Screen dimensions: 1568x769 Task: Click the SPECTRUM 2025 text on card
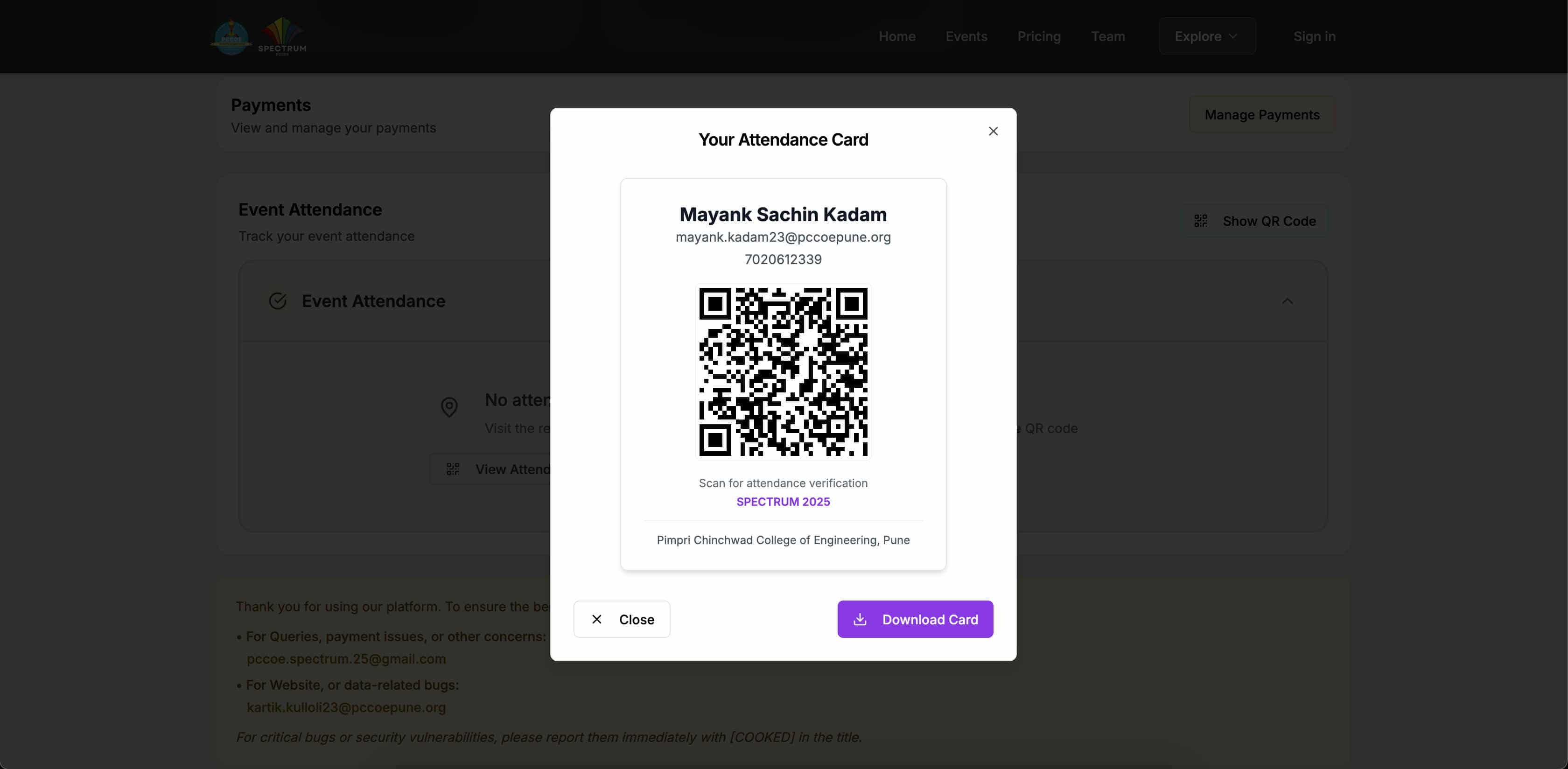pyautogui.click(x=783, y=501)
